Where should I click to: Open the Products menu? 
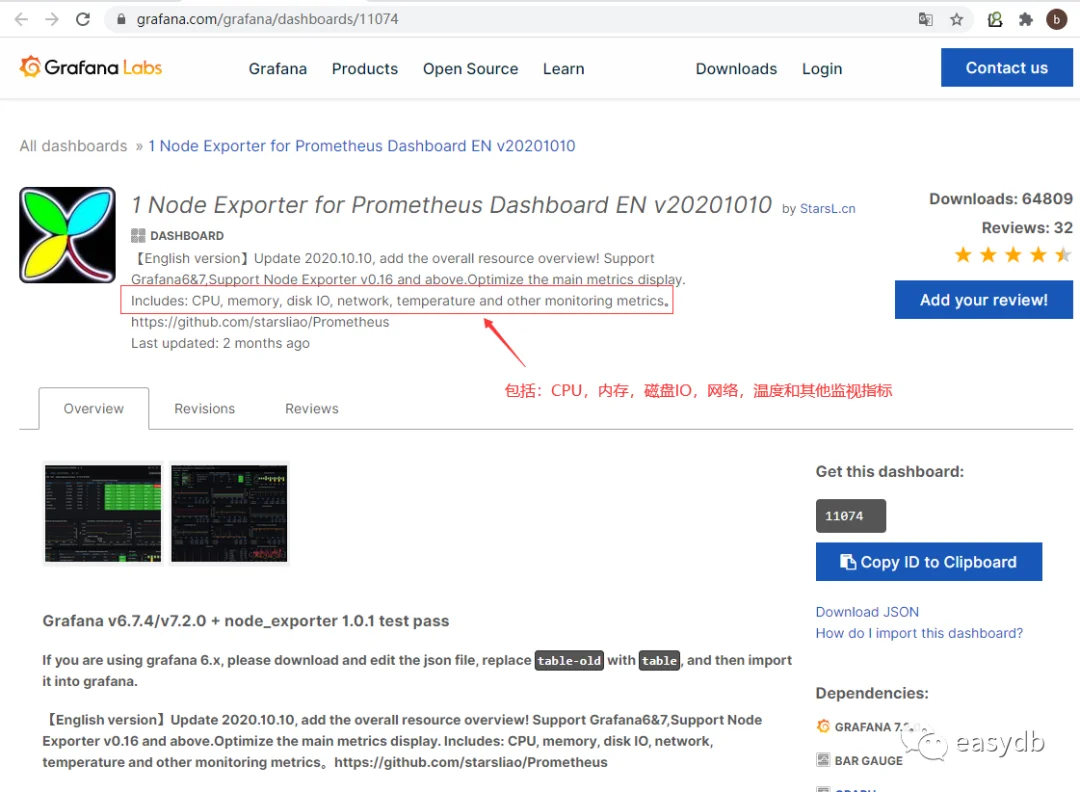[x=365, y=69]
